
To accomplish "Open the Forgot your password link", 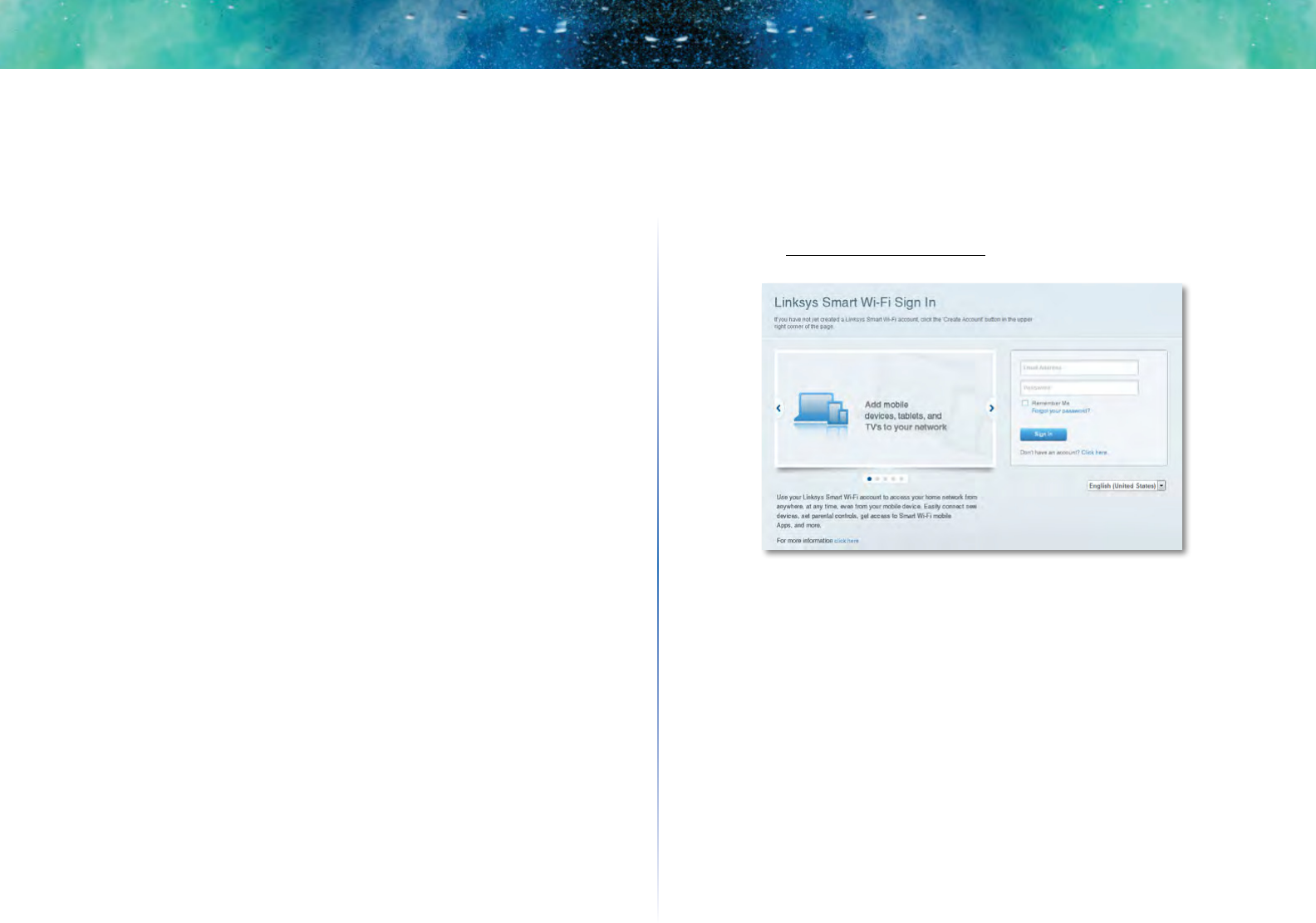I will coord(1060,411).
